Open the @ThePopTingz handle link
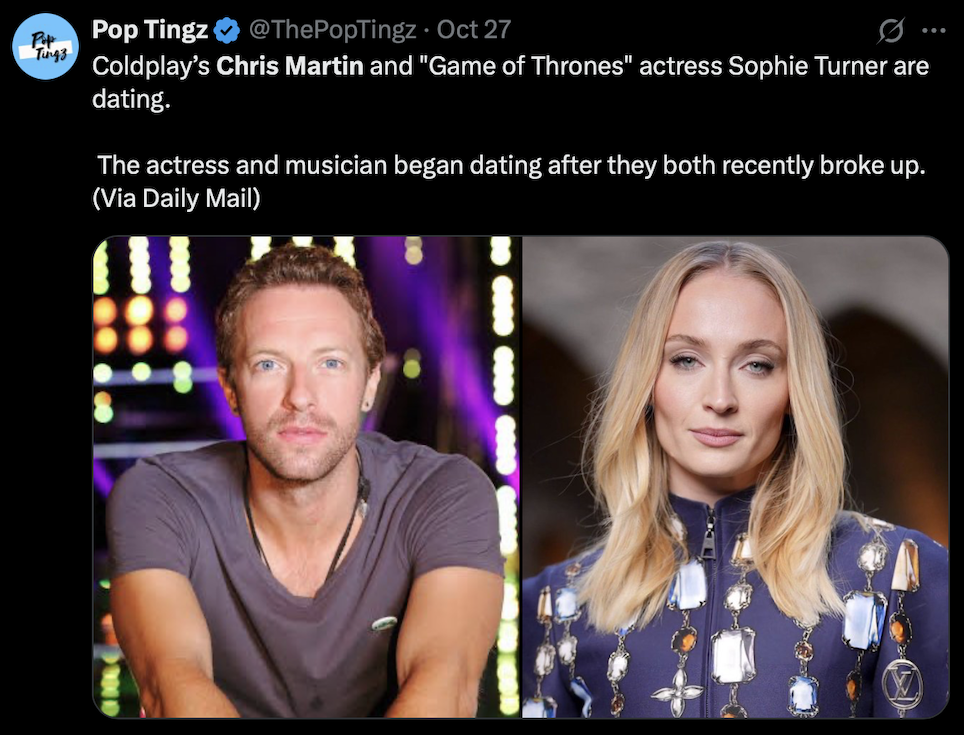 pos(332,29)
